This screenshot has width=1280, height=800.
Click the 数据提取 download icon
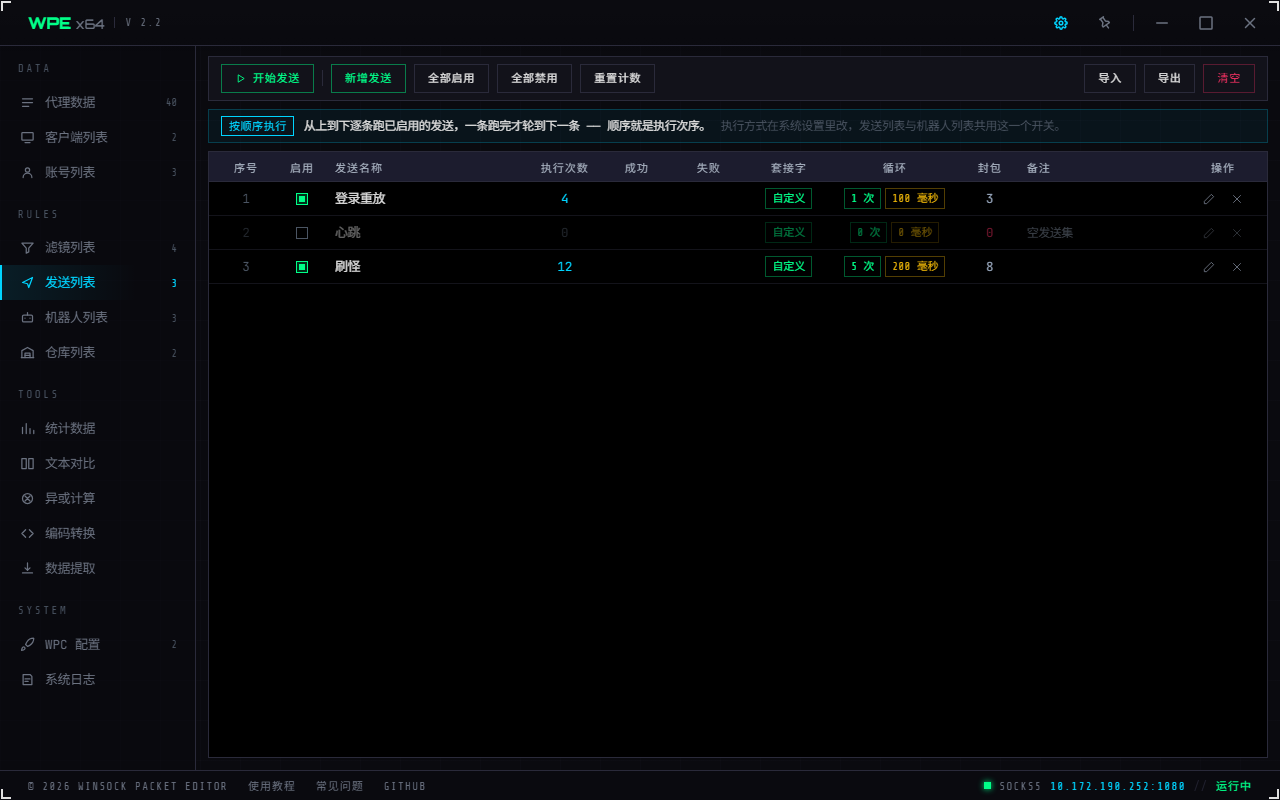point(28,568)
